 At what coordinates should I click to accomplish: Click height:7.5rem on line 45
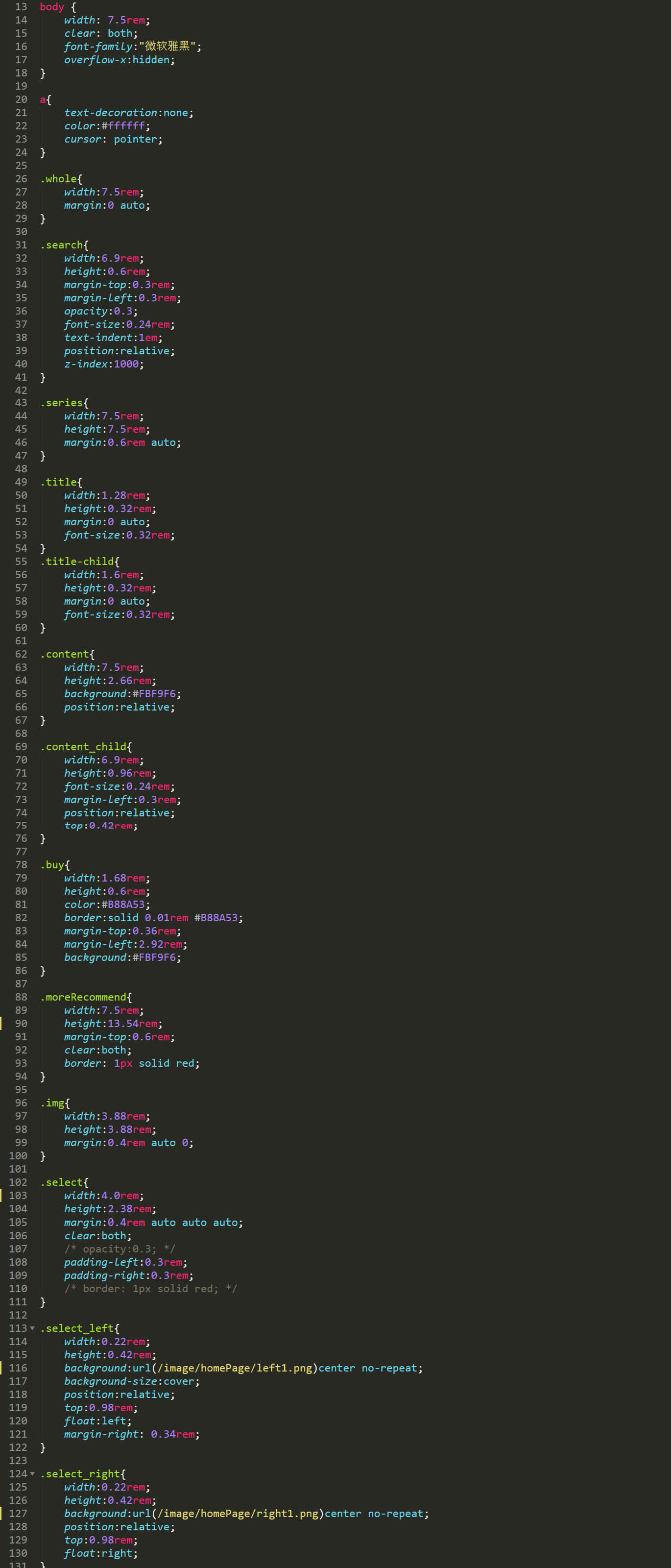click(x=107, y=429)
